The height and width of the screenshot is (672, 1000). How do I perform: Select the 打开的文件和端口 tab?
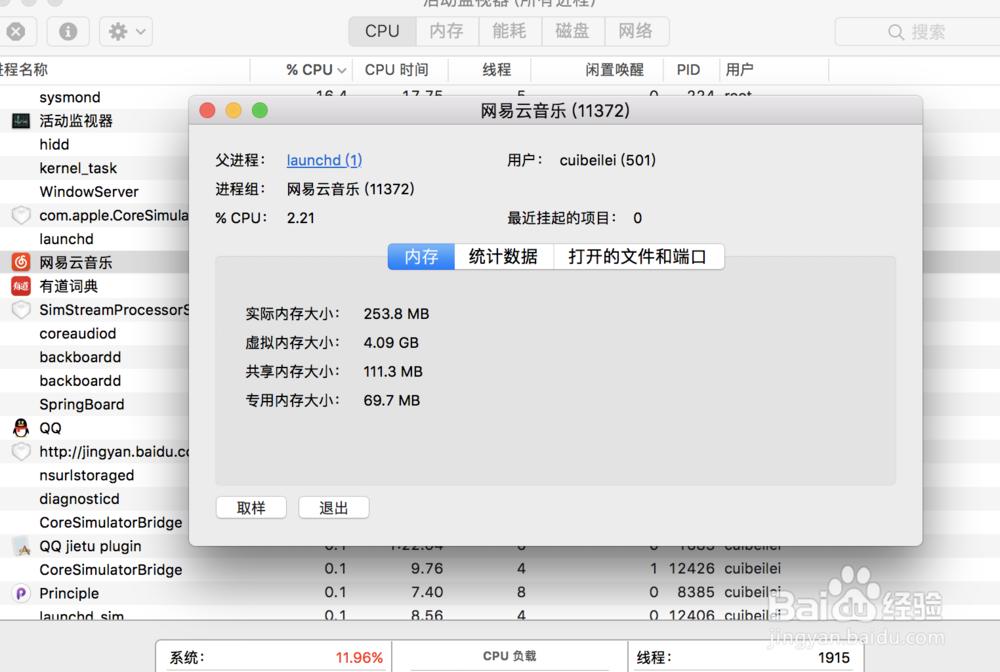pyautogui.click(x=638, y=256)
